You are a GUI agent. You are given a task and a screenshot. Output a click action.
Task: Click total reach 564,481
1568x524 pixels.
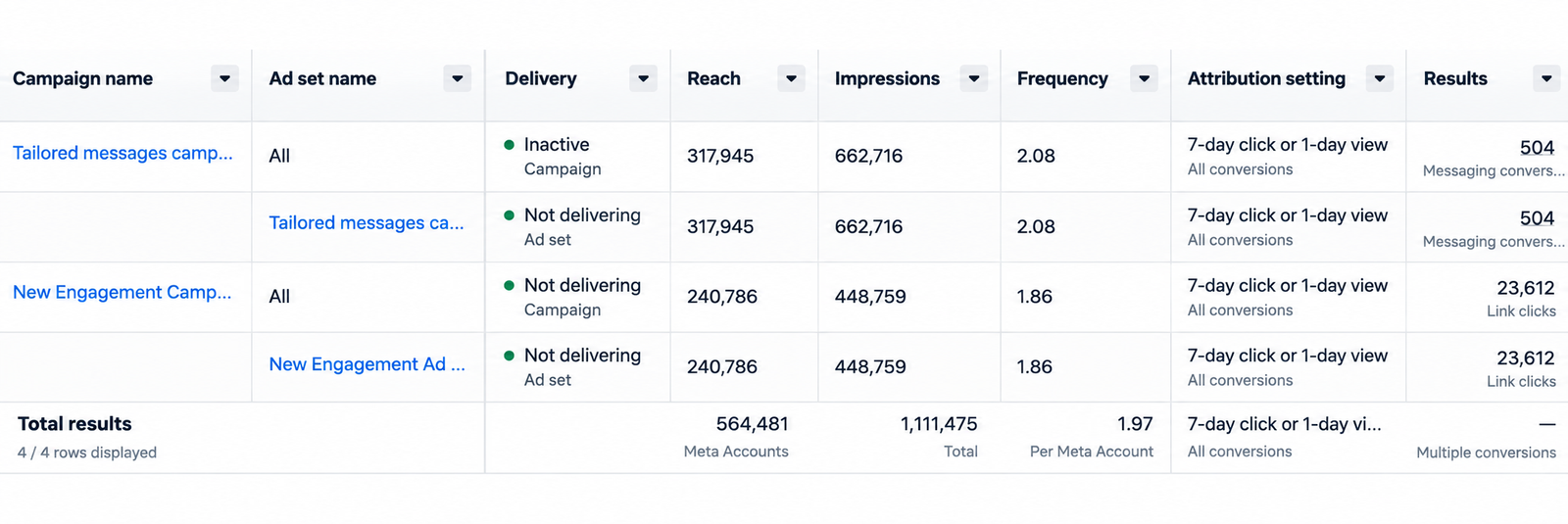752,424
